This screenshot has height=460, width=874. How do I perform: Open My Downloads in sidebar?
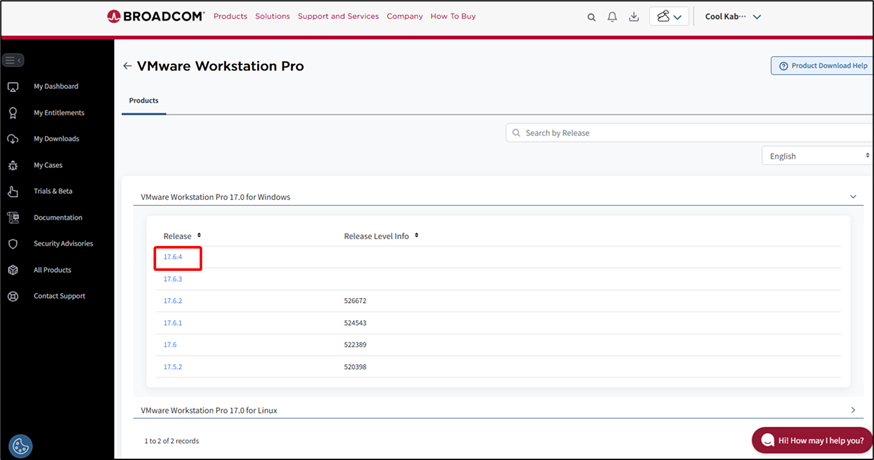[56, 139]
